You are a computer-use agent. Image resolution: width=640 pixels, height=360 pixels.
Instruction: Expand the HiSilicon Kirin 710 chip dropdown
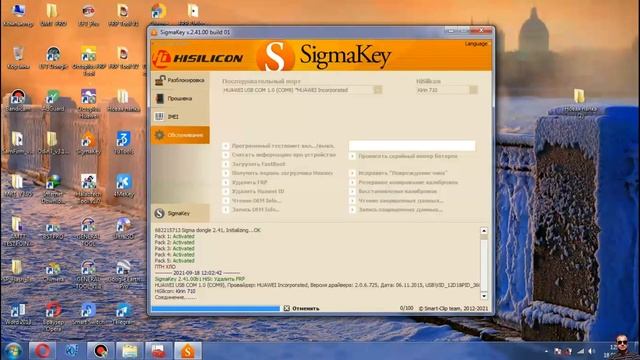click(473, 90)
